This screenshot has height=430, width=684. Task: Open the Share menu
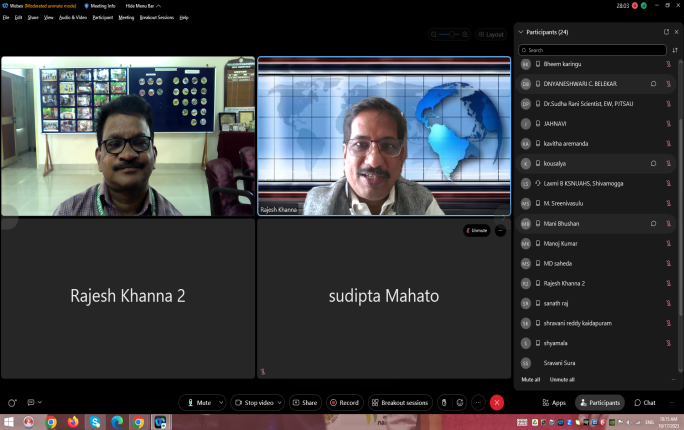click(x=33, y=17)
